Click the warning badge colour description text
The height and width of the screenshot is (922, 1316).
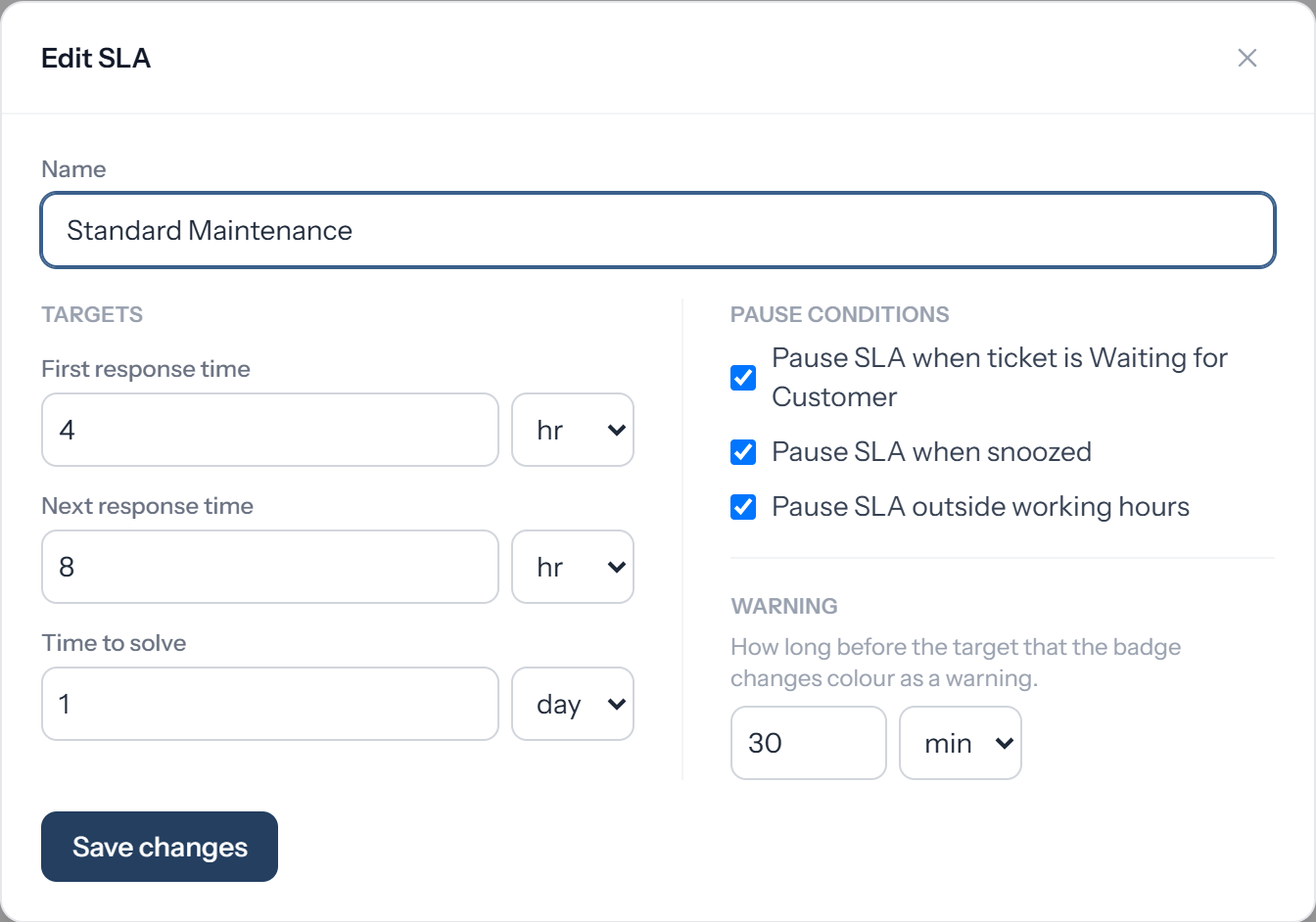956,663
